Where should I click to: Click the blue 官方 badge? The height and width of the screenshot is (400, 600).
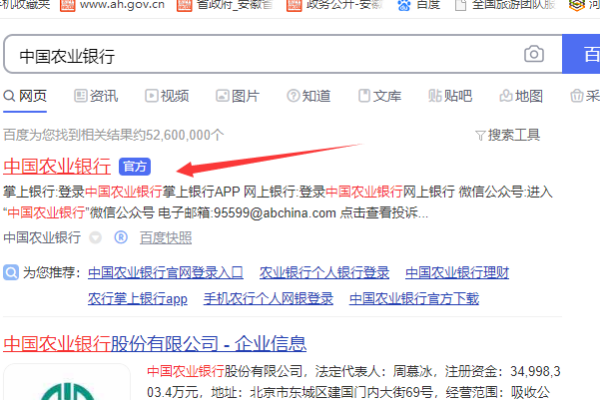coord(135,167)
